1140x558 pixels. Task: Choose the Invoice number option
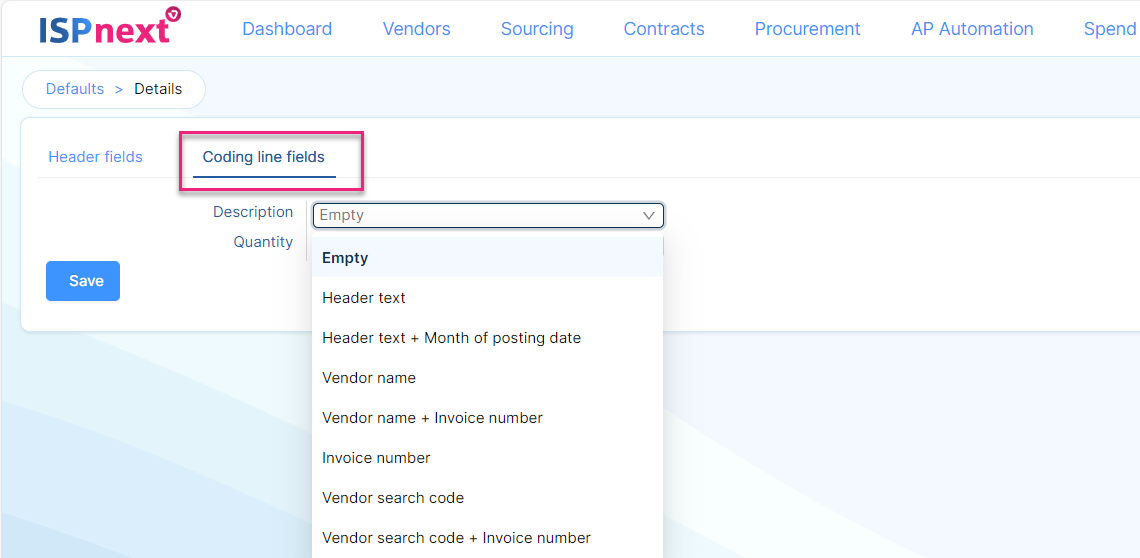point(487,458)
